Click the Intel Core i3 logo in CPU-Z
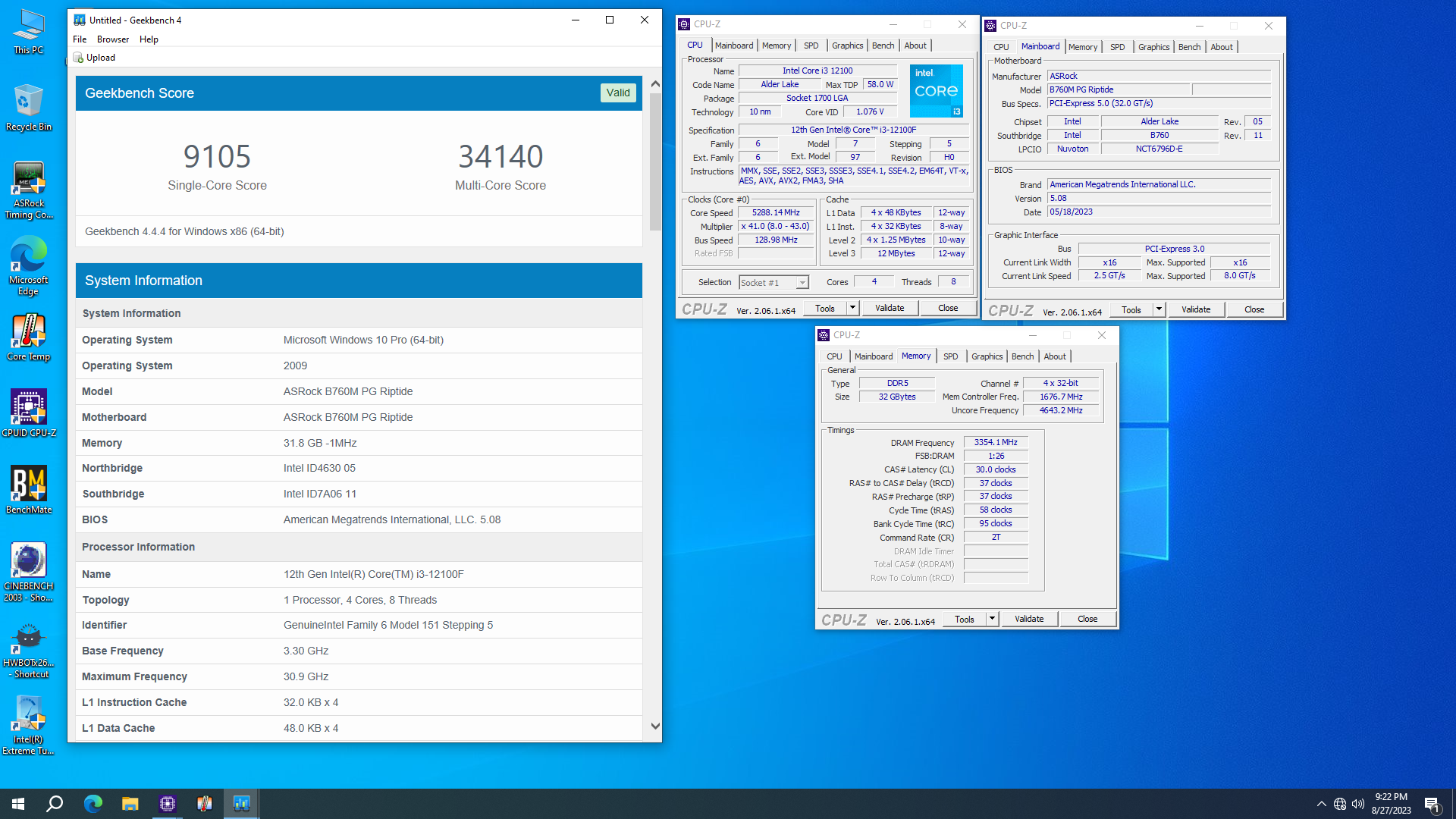The height and width of the screenshot is (819, 1456). pos(937,91)
